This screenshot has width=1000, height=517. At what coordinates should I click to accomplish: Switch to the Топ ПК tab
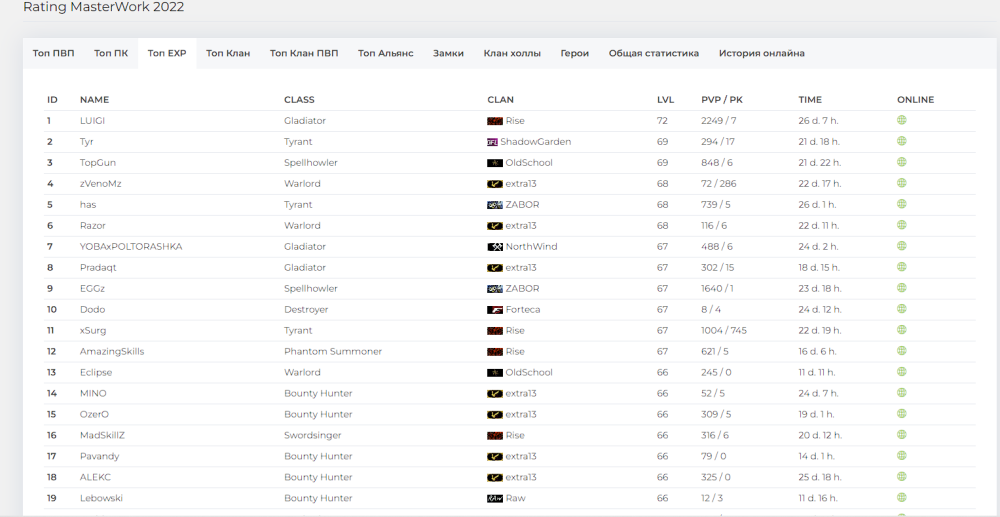pos(111,54)
